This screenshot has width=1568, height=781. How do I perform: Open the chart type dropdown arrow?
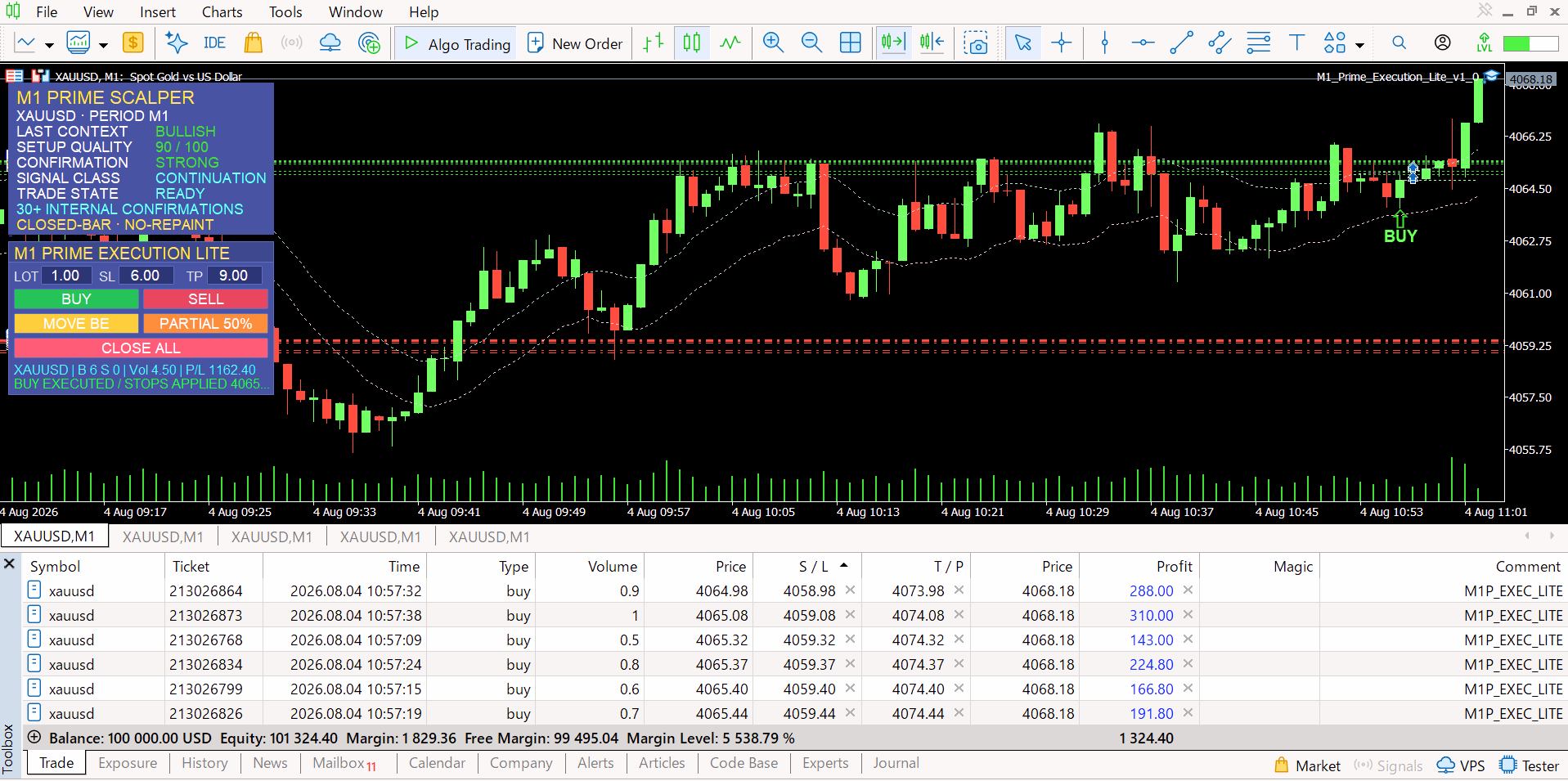pos(49,46)
